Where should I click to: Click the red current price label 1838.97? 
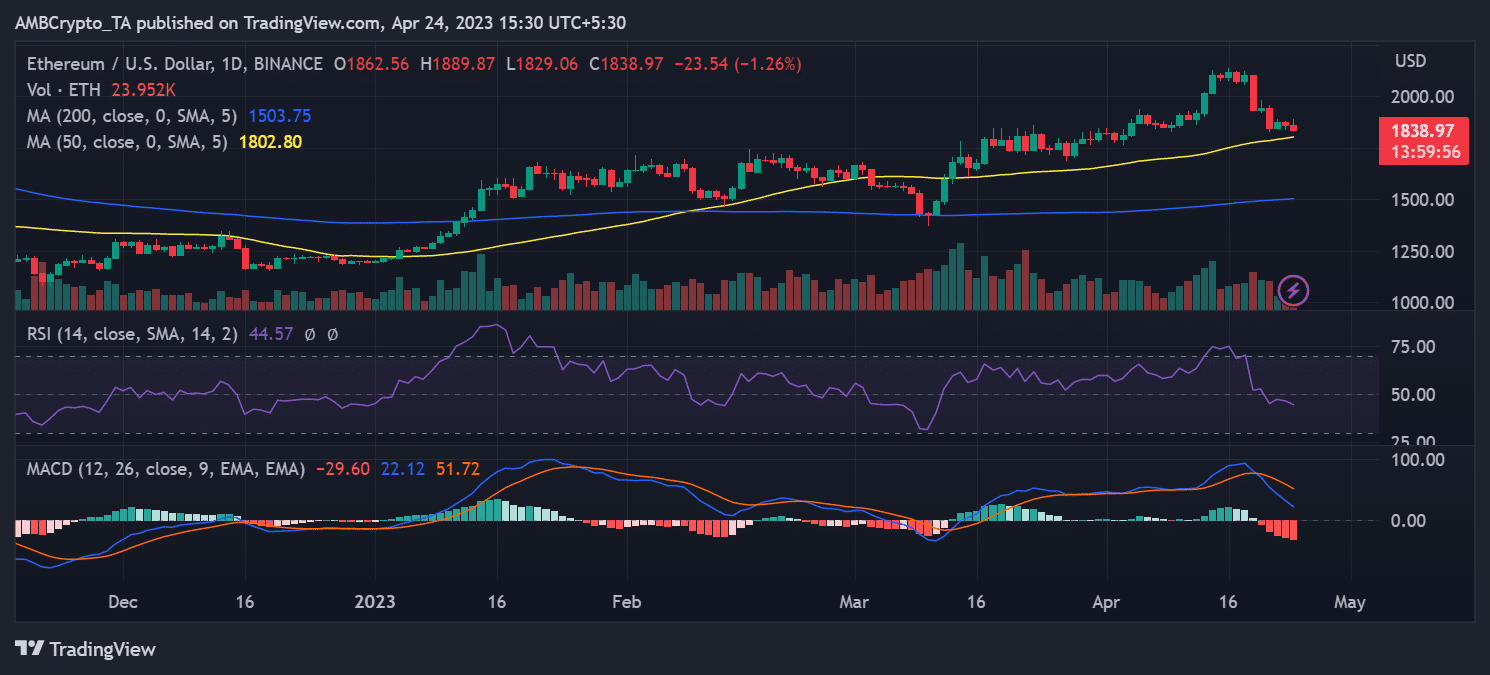point(1423,131)
